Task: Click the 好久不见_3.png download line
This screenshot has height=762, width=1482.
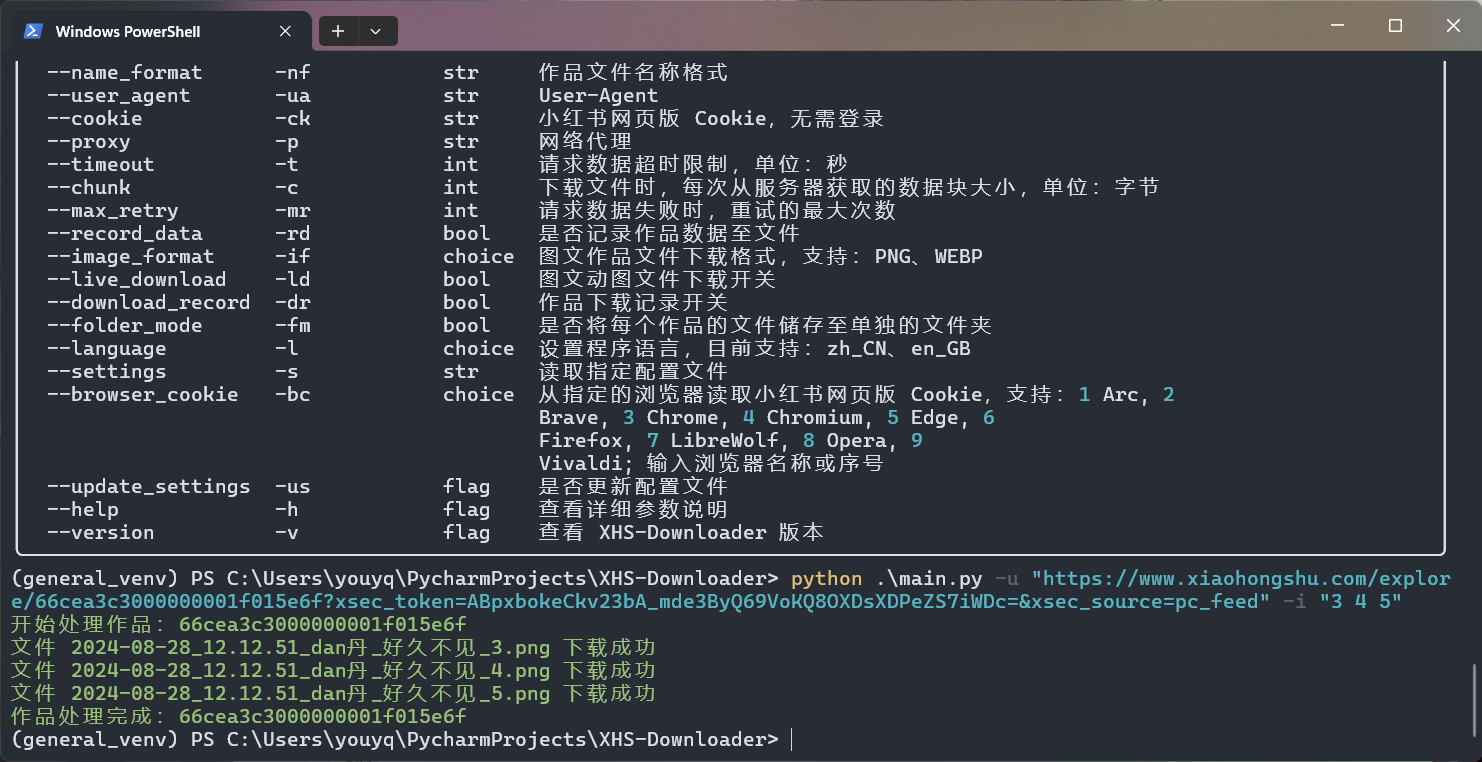Action: (332, 648)
